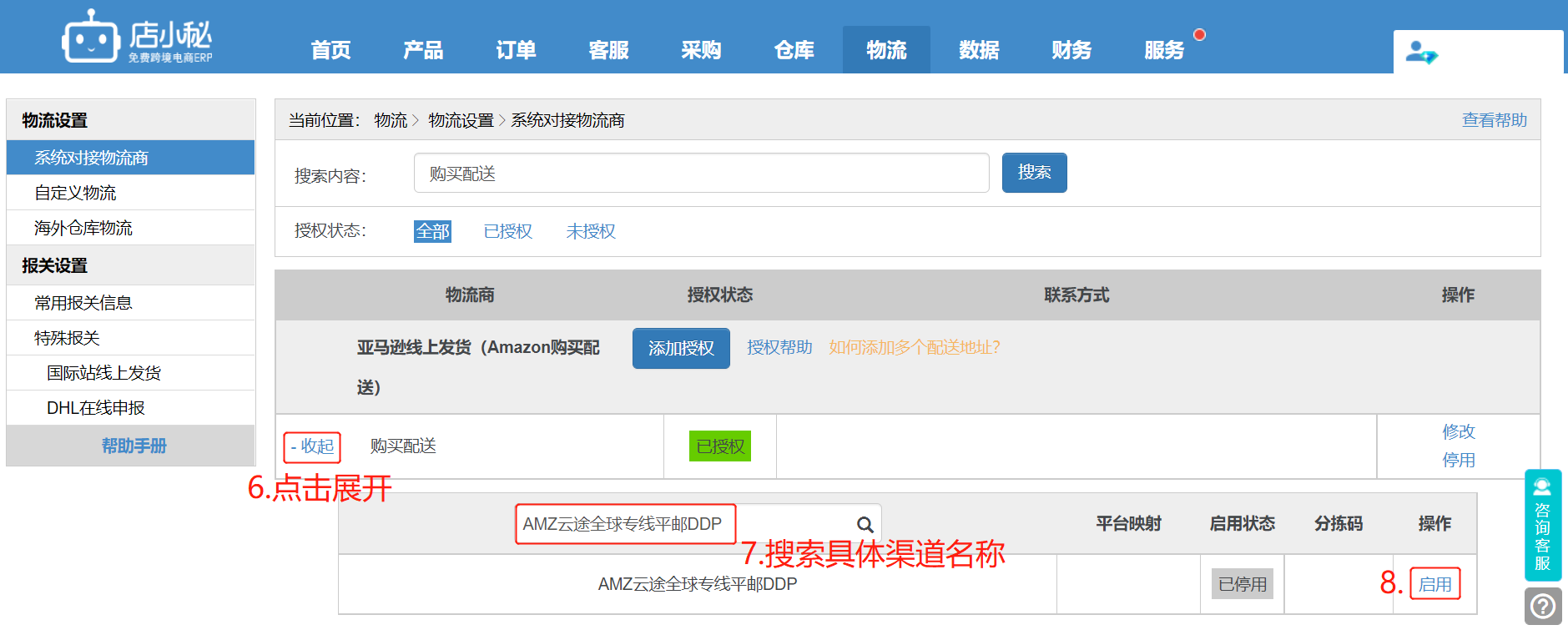Click the 授权状态 column header
Viewport: 1568px width, 630px height.
pyautogui.click(x=719, y=295)
